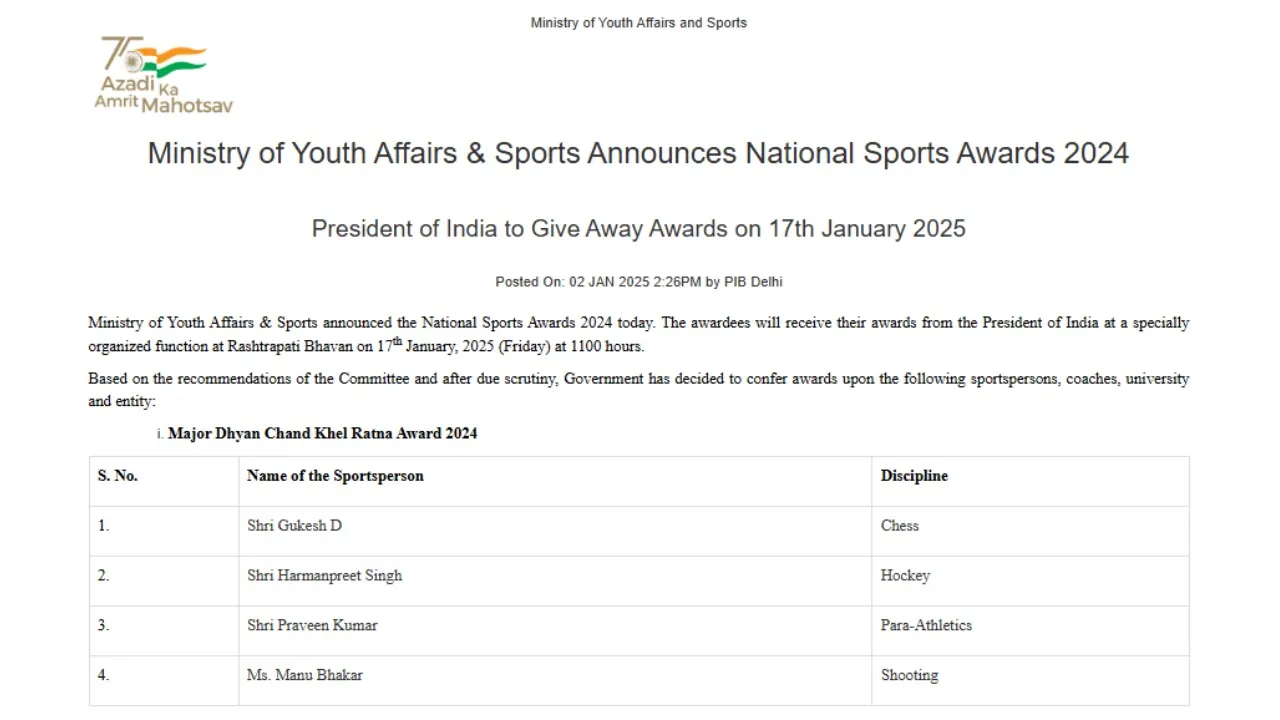
Task: Select the "Chess" discipline cell
Action: coord(899,526)
